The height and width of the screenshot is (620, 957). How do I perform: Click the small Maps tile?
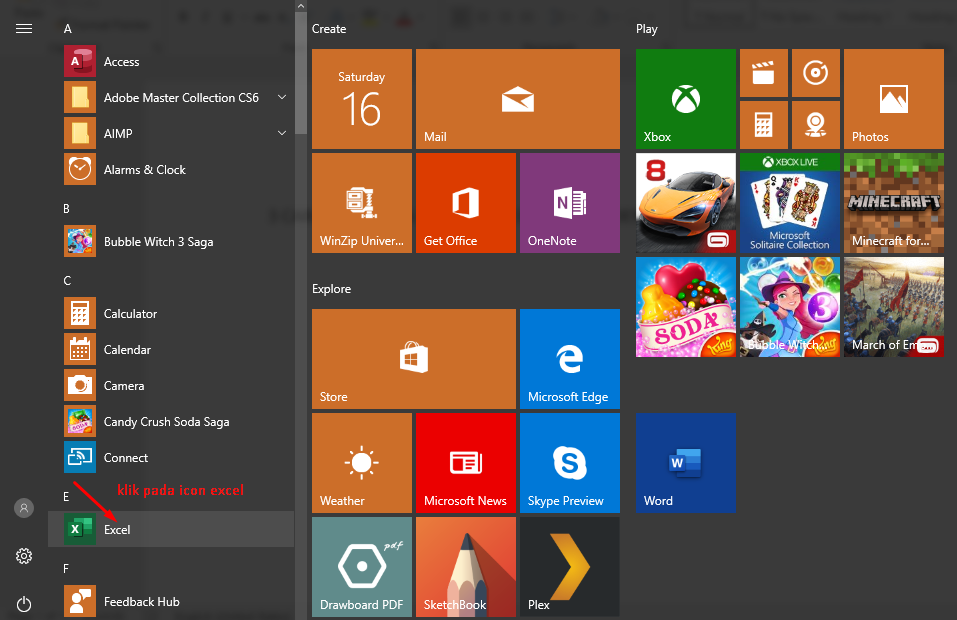pos(815,125)
